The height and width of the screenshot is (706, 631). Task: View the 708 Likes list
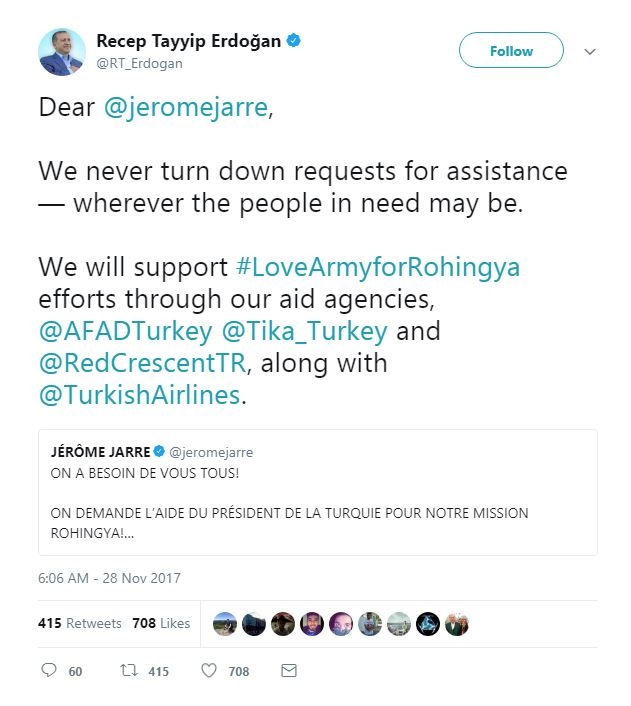coord(160,623)
